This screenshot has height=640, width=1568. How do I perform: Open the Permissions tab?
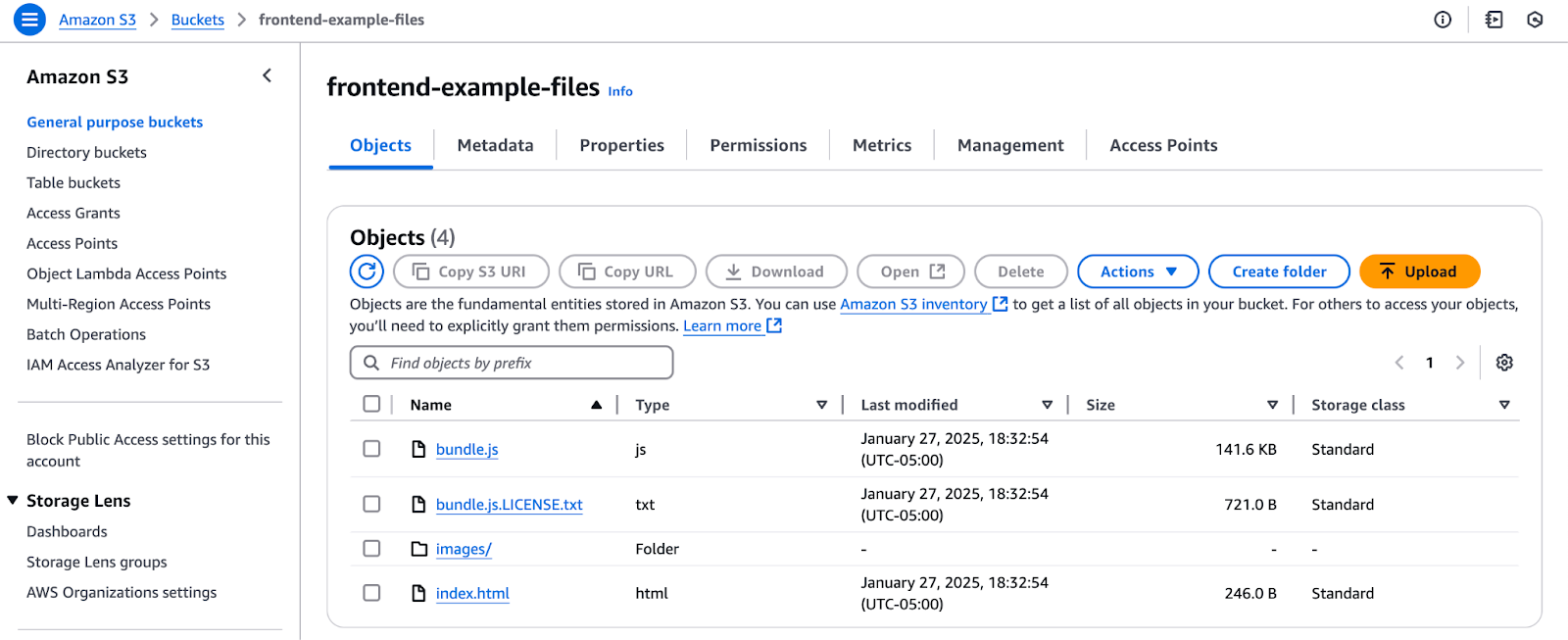(x=758, y=145)
